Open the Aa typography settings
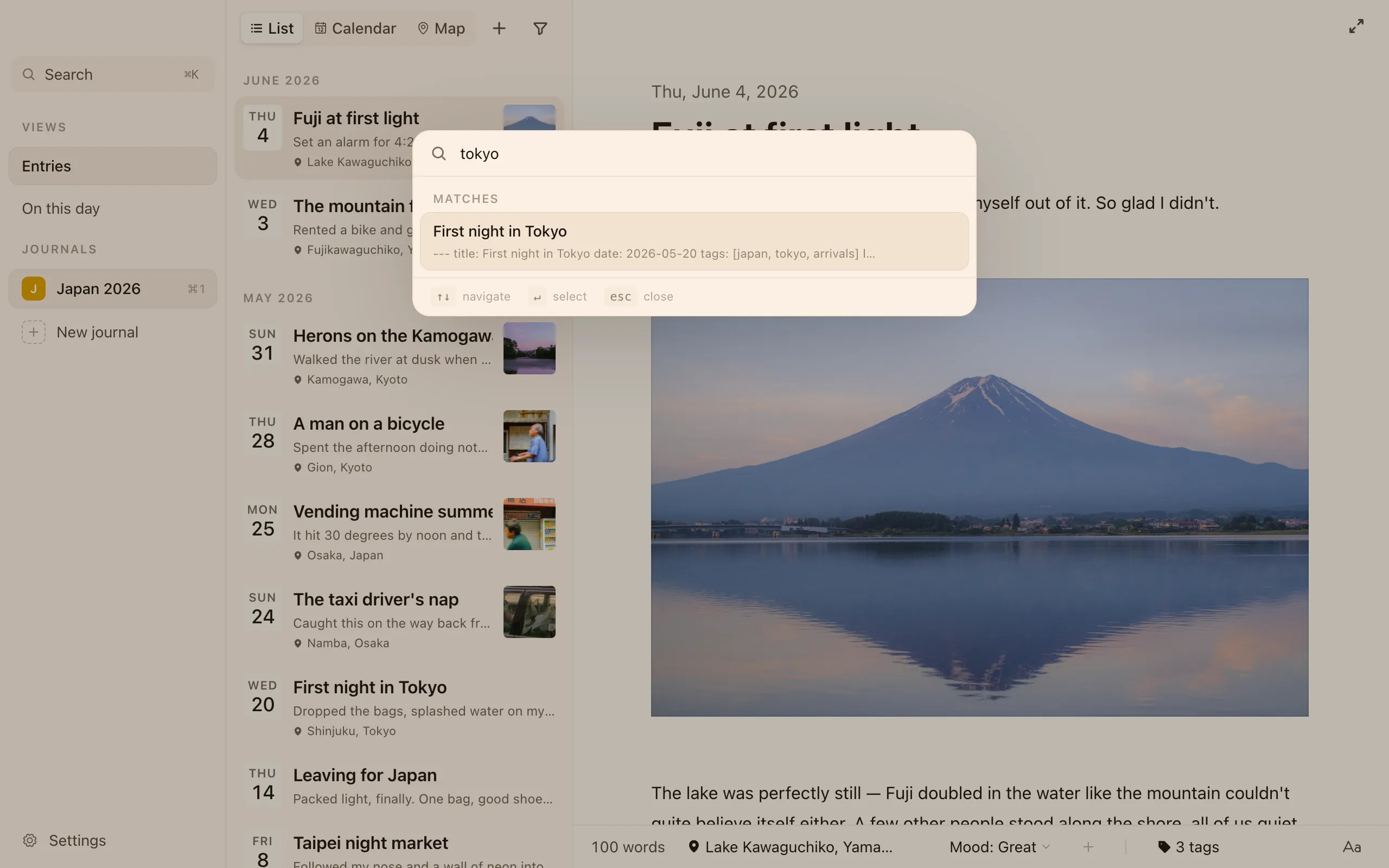Image resolution: width=1389 pixels, height=868 pixels. 1352,847
